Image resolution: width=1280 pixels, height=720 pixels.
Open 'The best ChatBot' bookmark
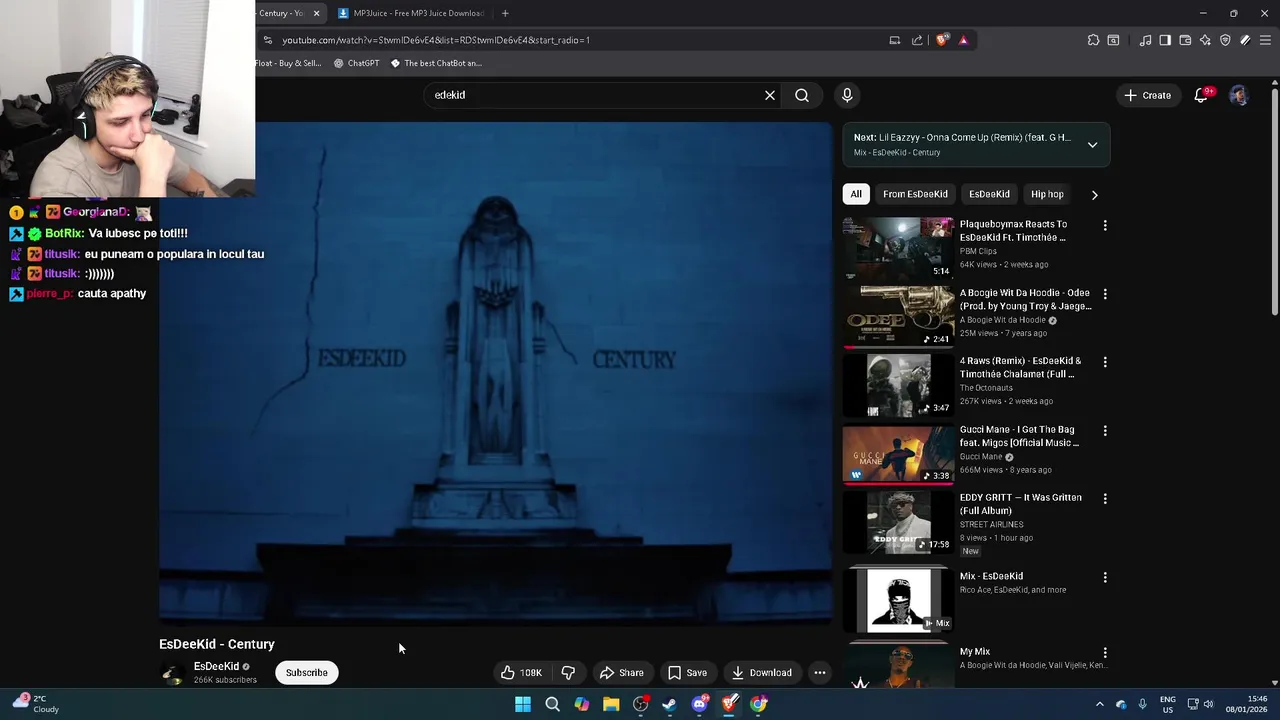pyautogui.click(x=436, y=63)
